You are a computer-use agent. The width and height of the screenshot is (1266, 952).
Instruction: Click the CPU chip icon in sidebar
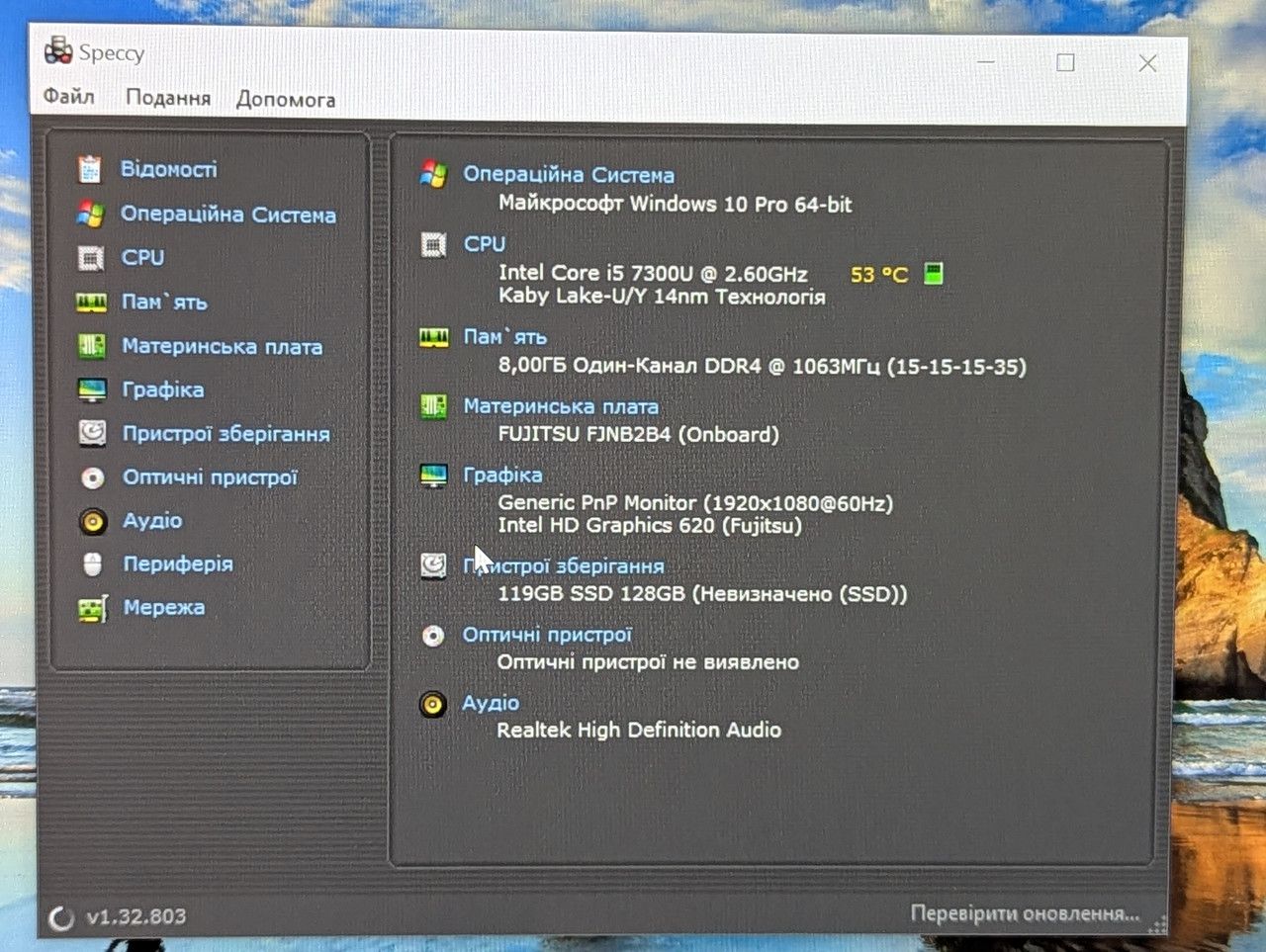91,258
